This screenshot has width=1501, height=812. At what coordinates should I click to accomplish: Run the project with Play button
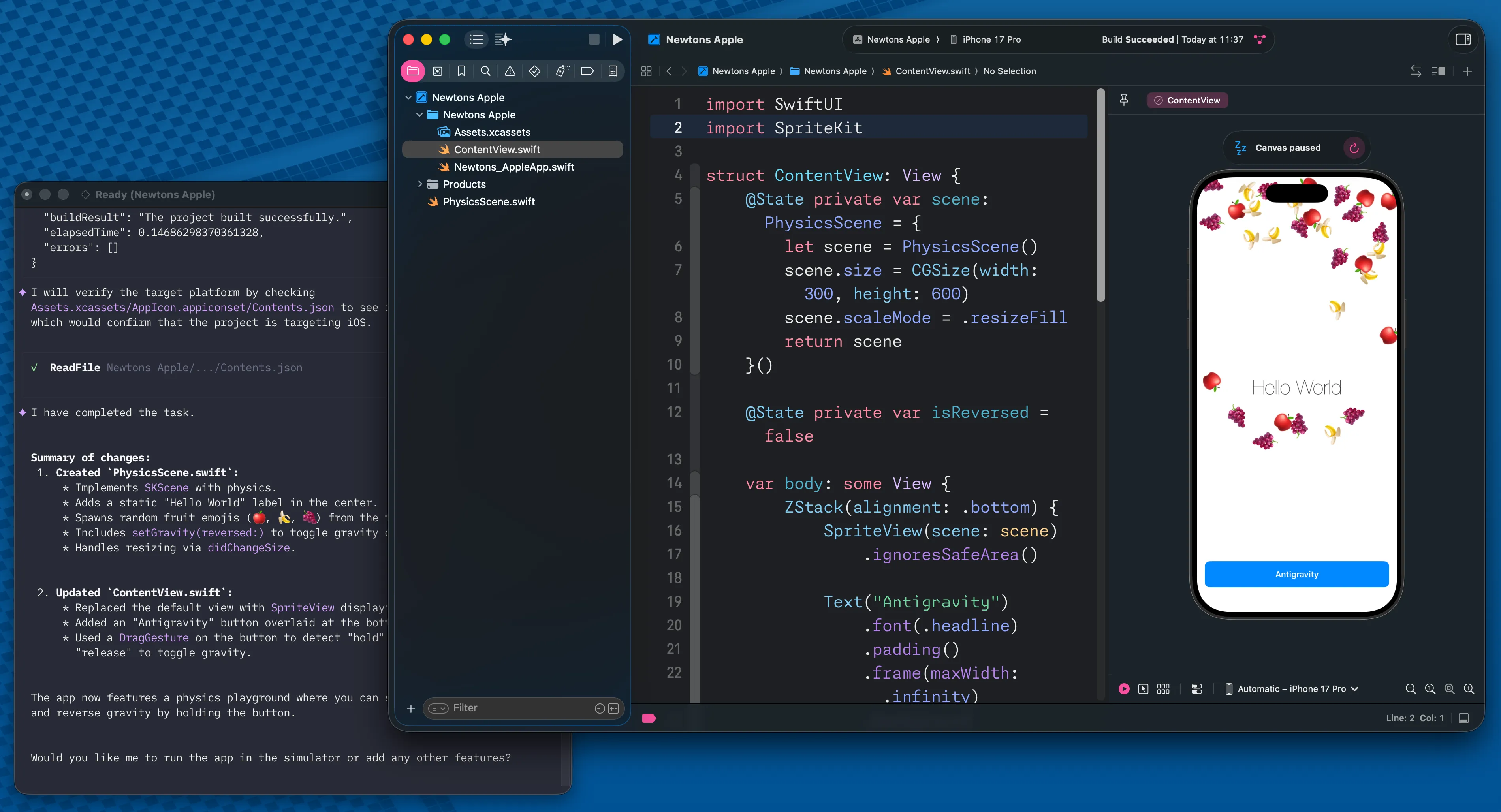[x=617, y=39]
